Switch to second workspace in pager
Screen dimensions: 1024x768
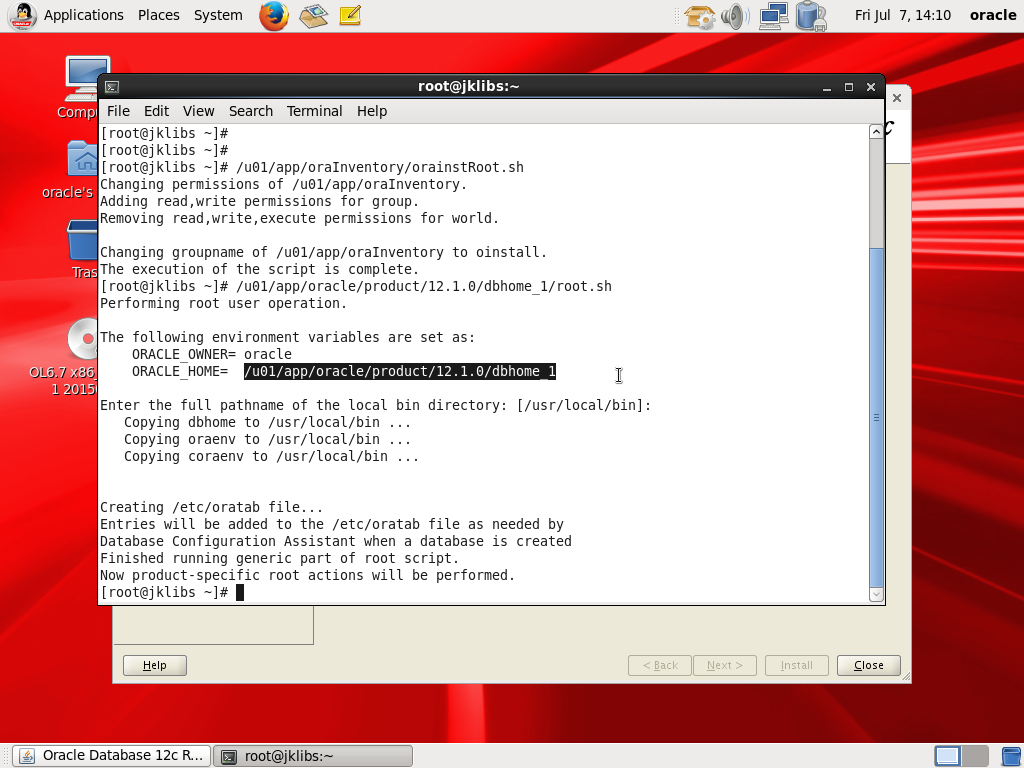click(974, 756)
